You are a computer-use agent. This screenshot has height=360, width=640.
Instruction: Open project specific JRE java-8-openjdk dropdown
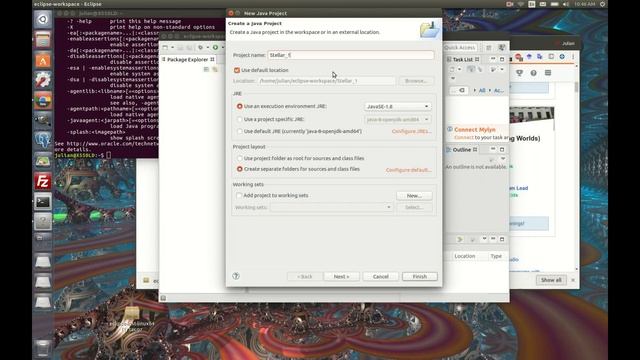coord(398,120)
